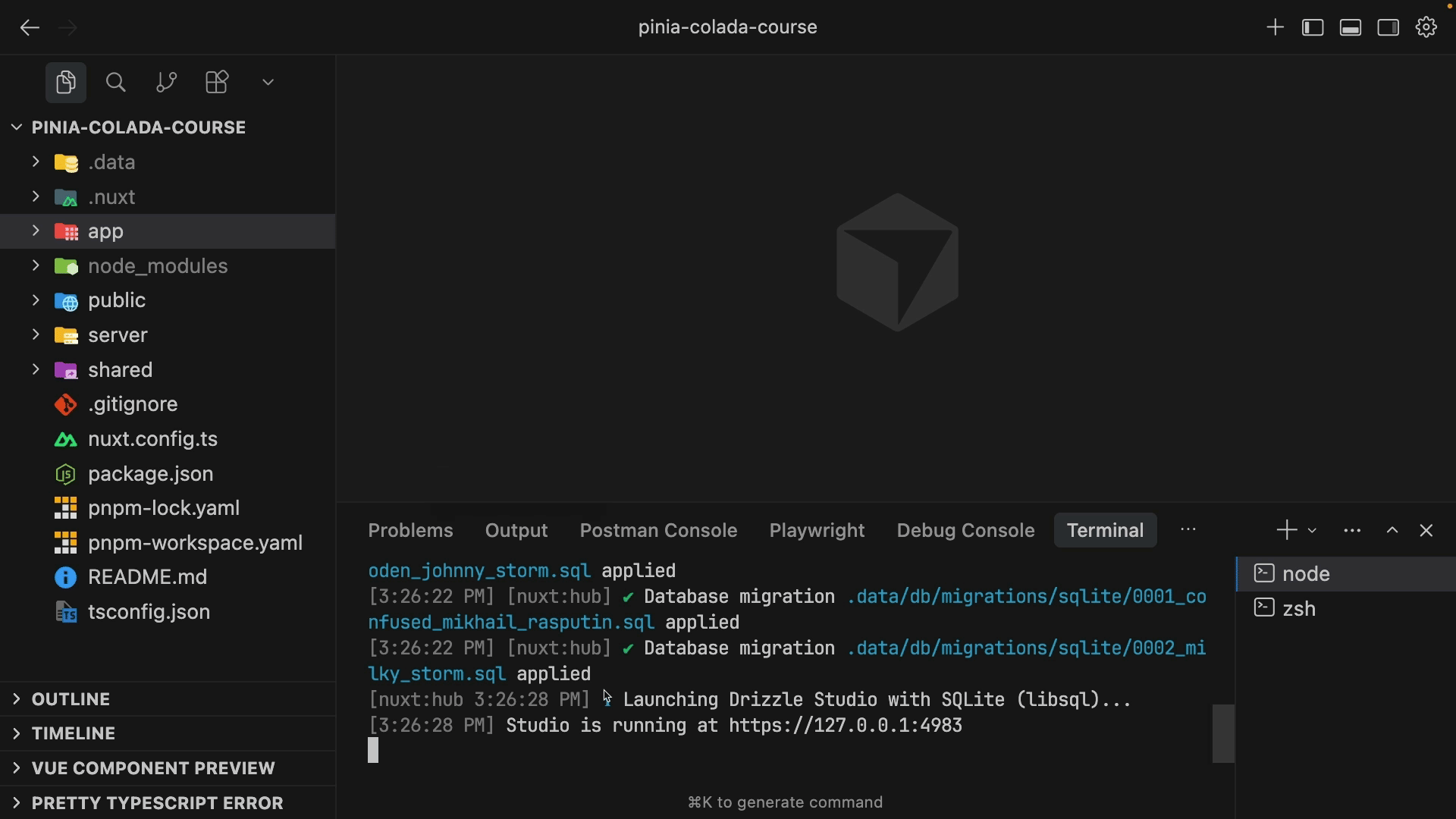Switch to the Problems tab
Viewport: 1456px width, 819px height.
(410, 530)
